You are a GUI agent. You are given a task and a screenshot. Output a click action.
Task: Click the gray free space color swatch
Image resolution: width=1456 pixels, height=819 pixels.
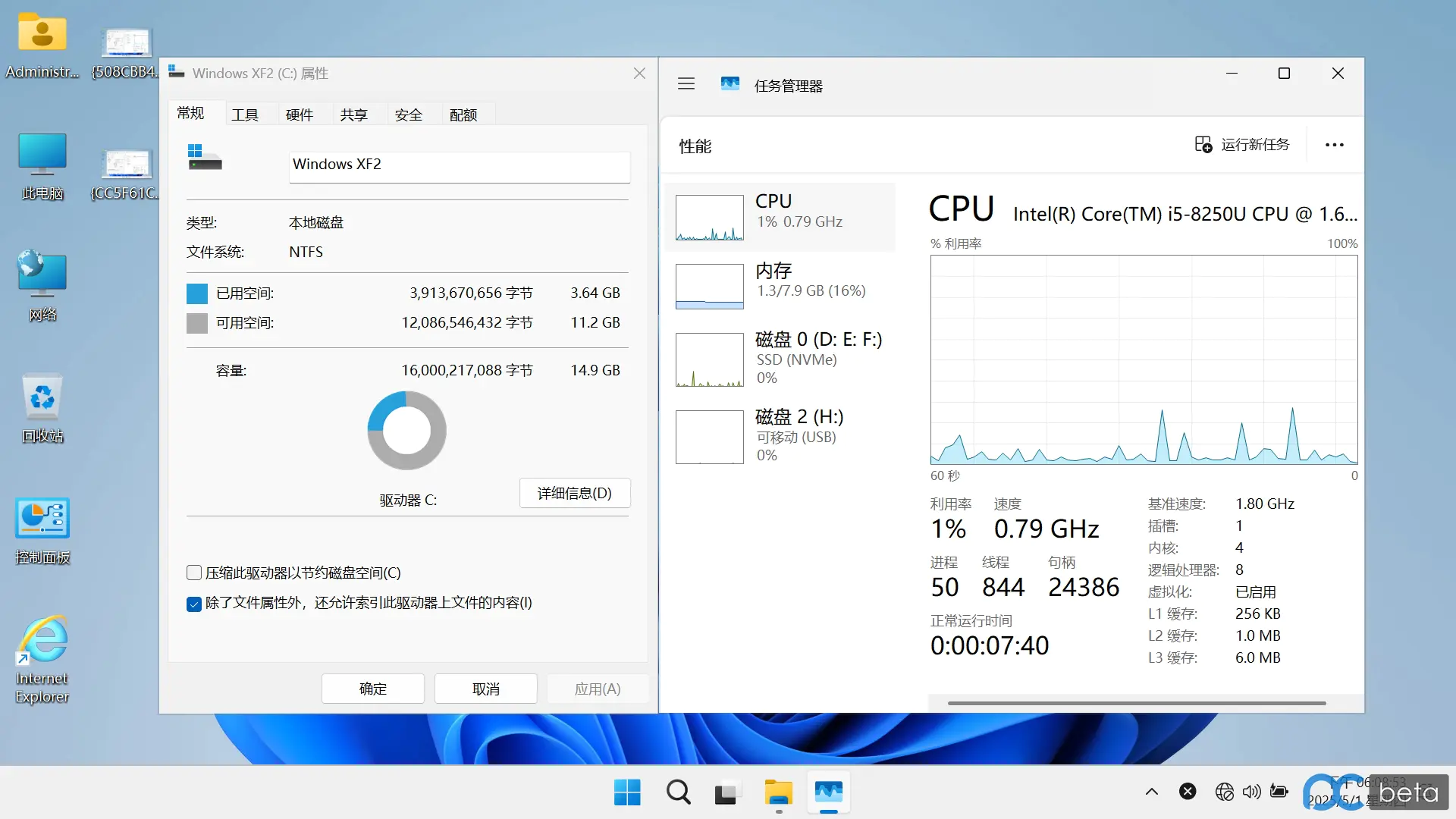click(x=197, y=323)
